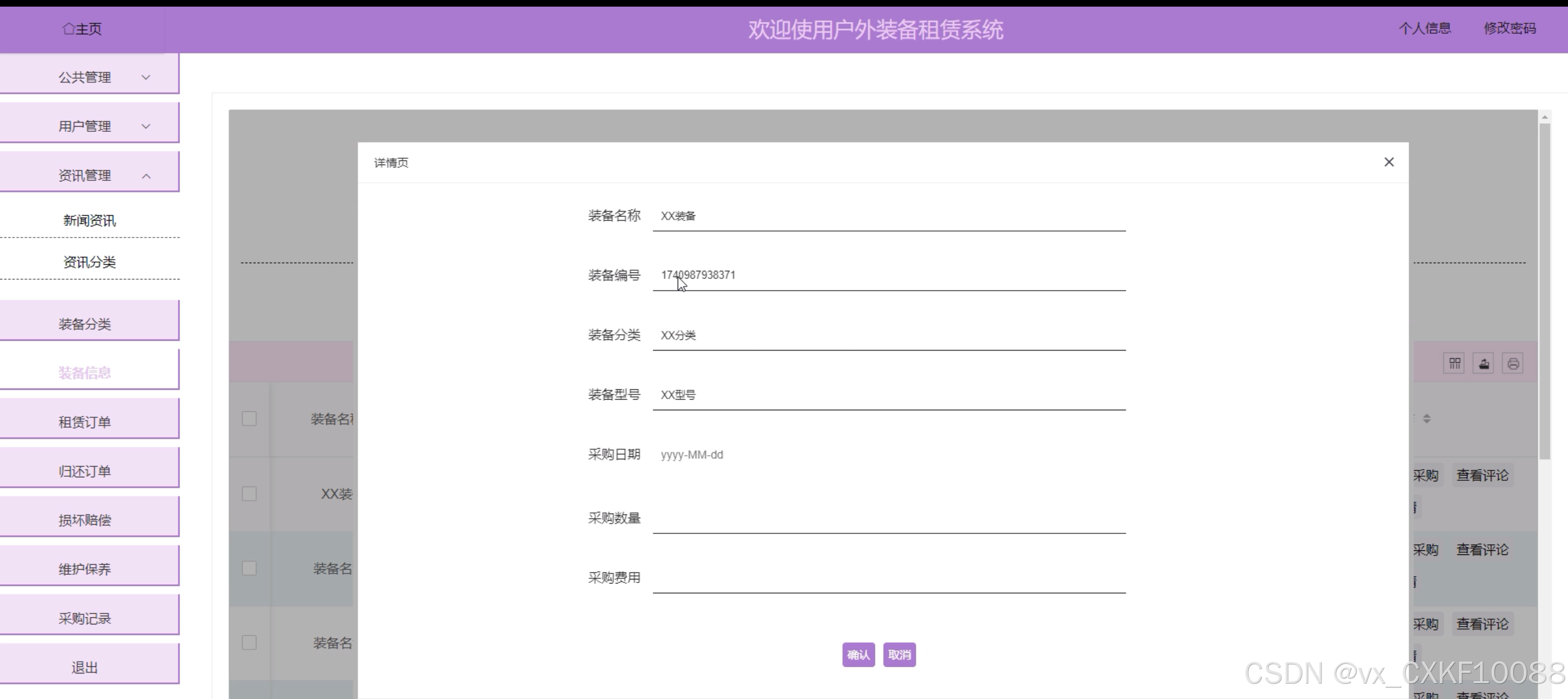
Task: Toggle checkbox of the XX装 row
Action: (x=249, y=494)
